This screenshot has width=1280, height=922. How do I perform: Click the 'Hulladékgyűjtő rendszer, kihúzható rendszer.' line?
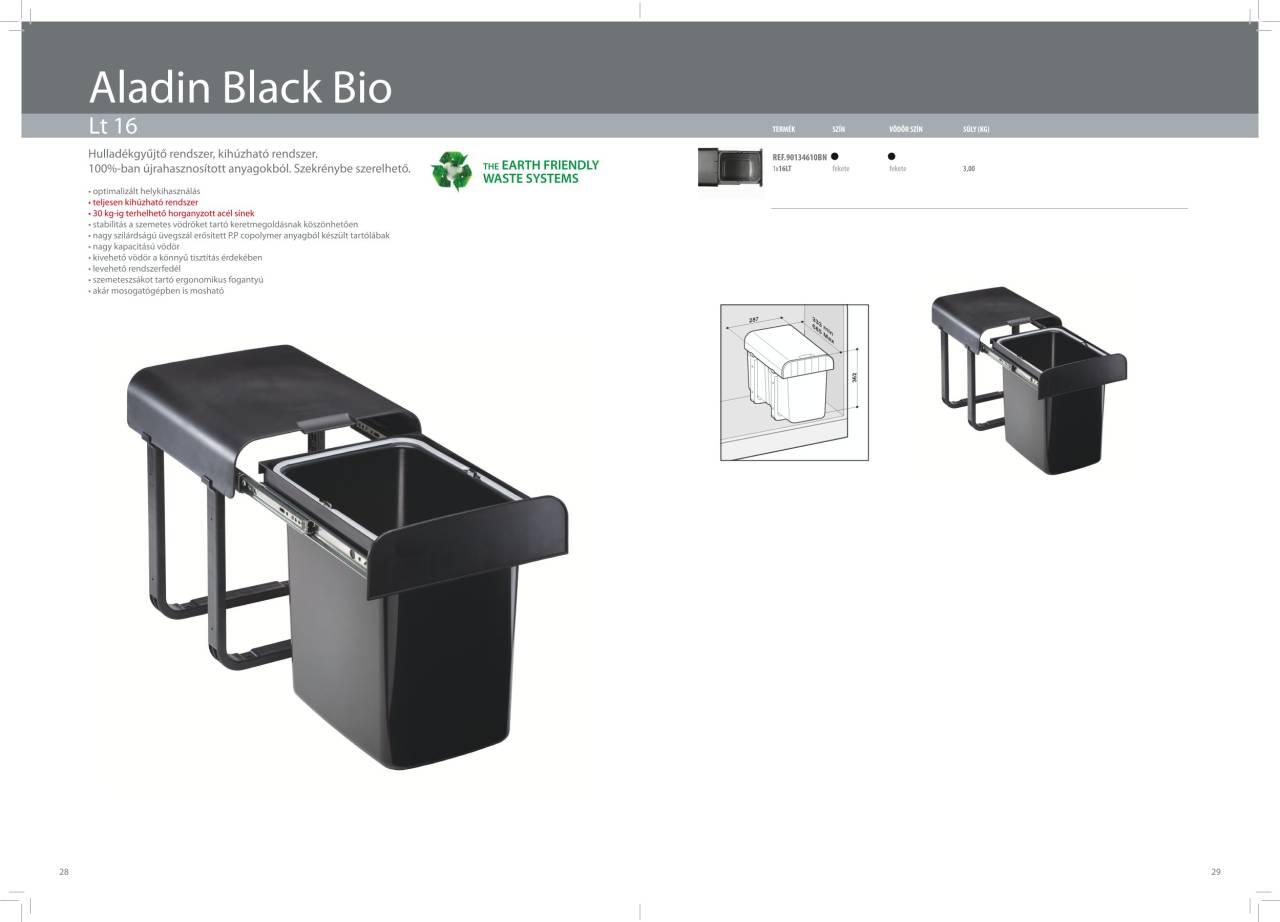pos(203,154)
